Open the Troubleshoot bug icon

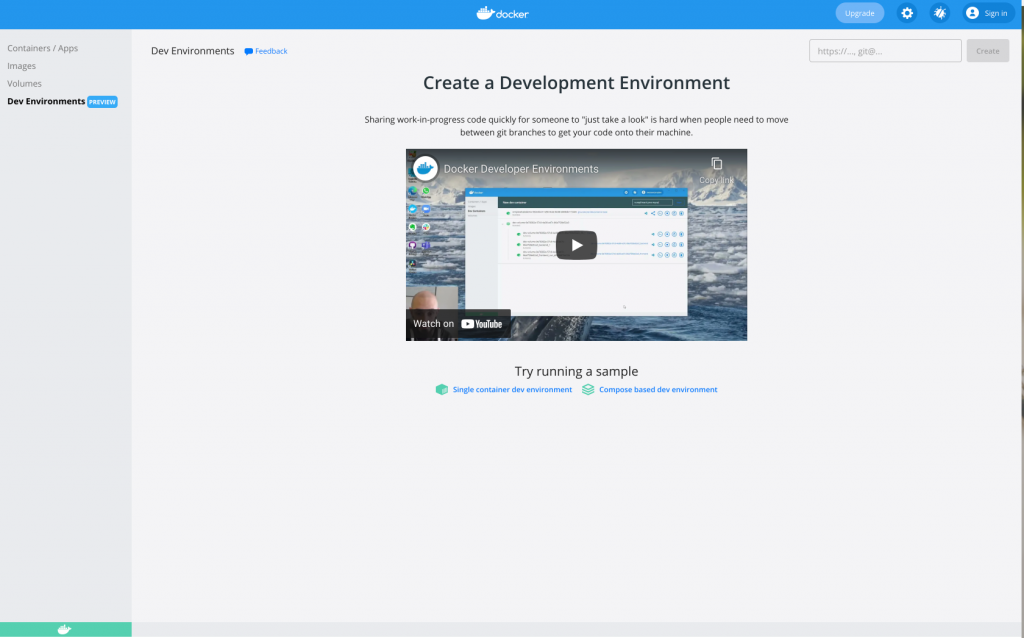point(940,13)
